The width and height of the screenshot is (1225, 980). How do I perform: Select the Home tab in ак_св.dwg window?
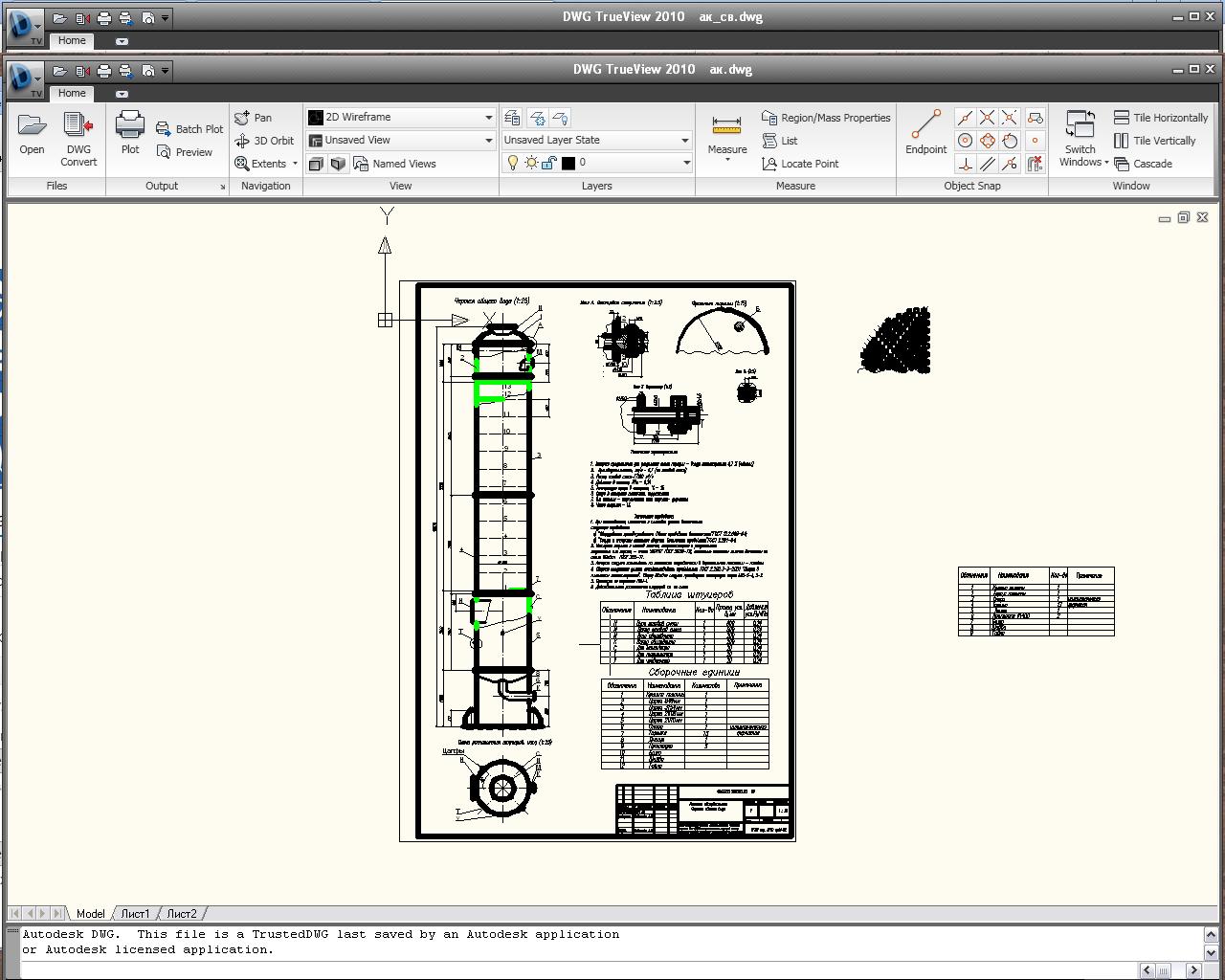[x=72, y=40]
